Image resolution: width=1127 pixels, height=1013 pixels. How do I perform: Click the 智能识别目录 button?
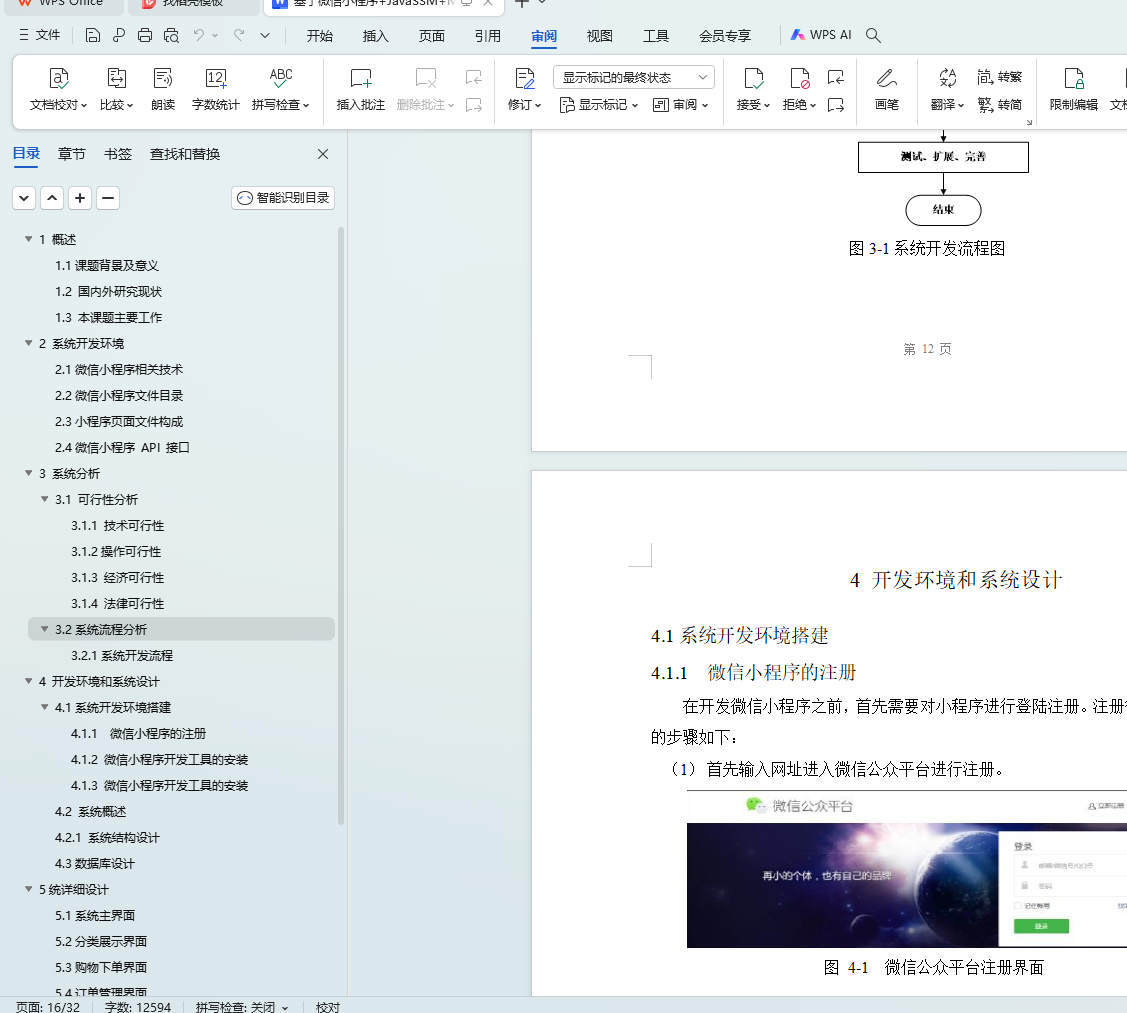(283, 198)
